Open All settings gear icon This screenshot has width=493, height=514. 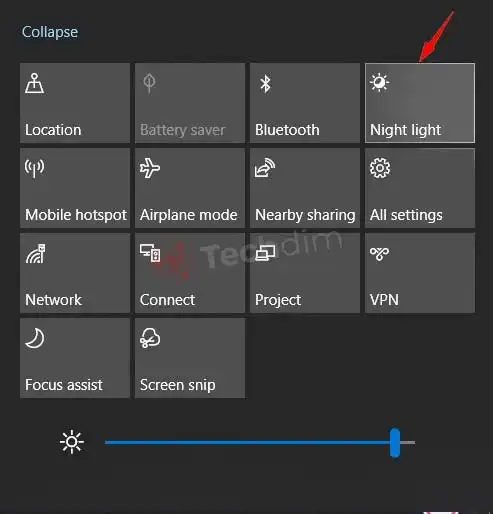pos(380,168)
